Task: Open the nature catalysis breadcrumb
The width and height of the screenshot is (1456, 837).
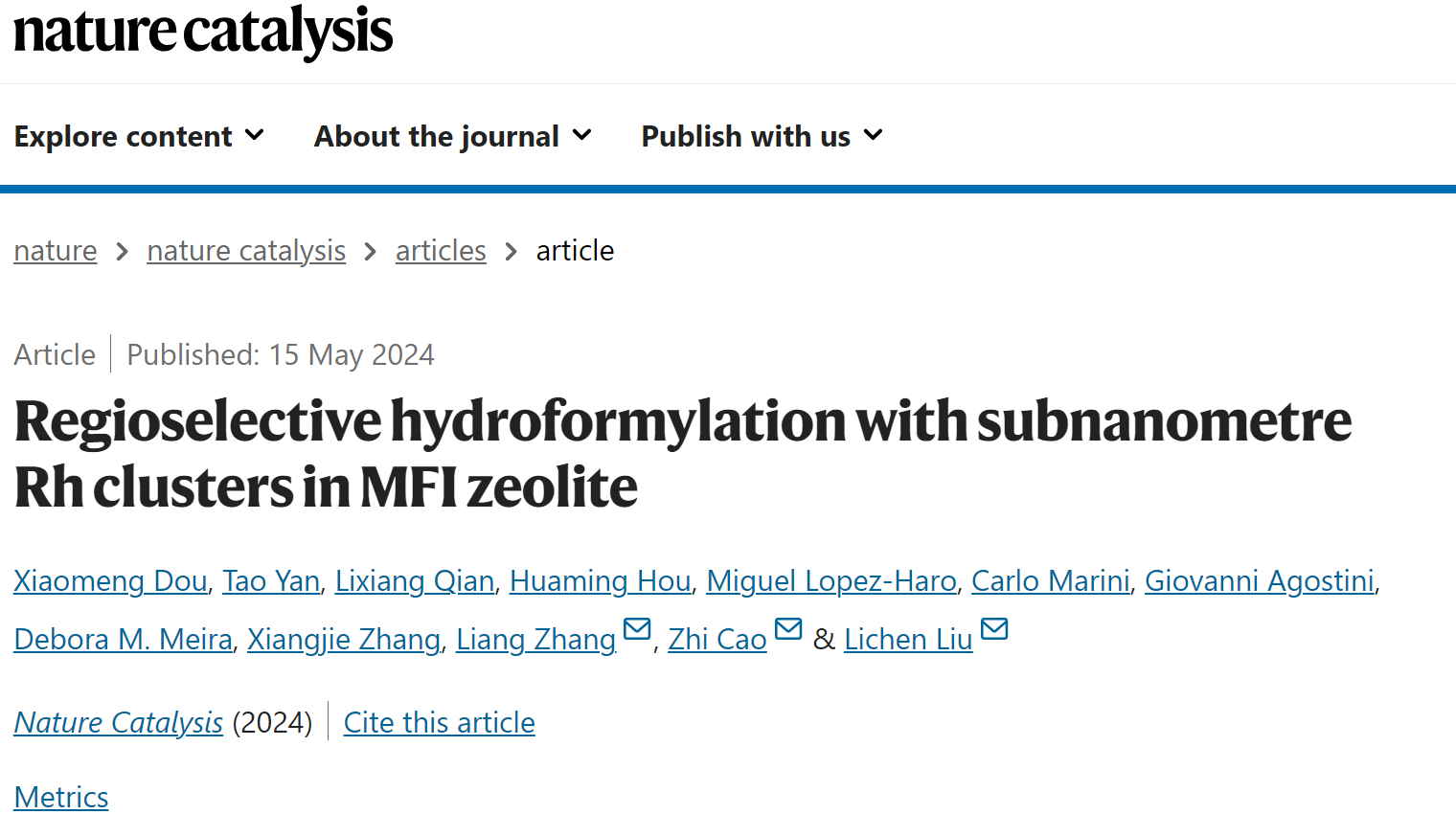Action: 246,251
